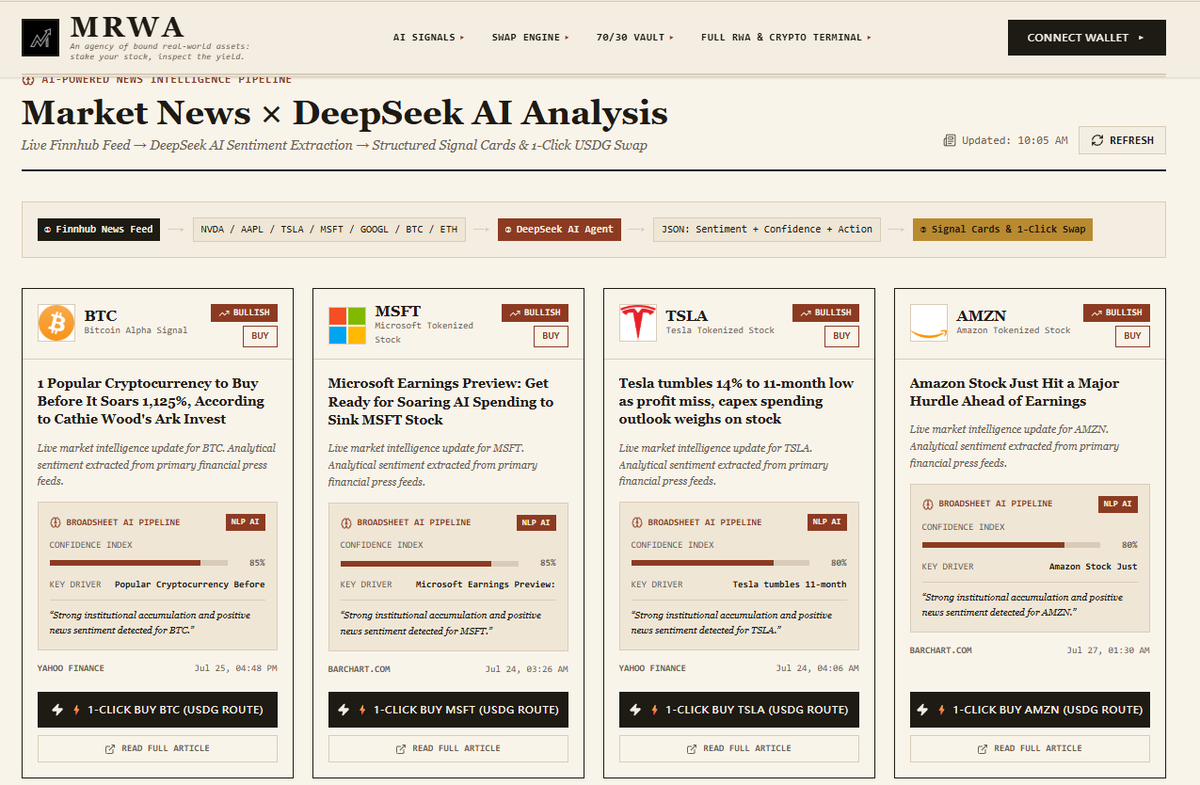Image resolution: width=1200 pixels, height=785 pixels.
Task: Click pipeline icon in BTC Broadsheet AI Pipeline
Action: point(55,522)
